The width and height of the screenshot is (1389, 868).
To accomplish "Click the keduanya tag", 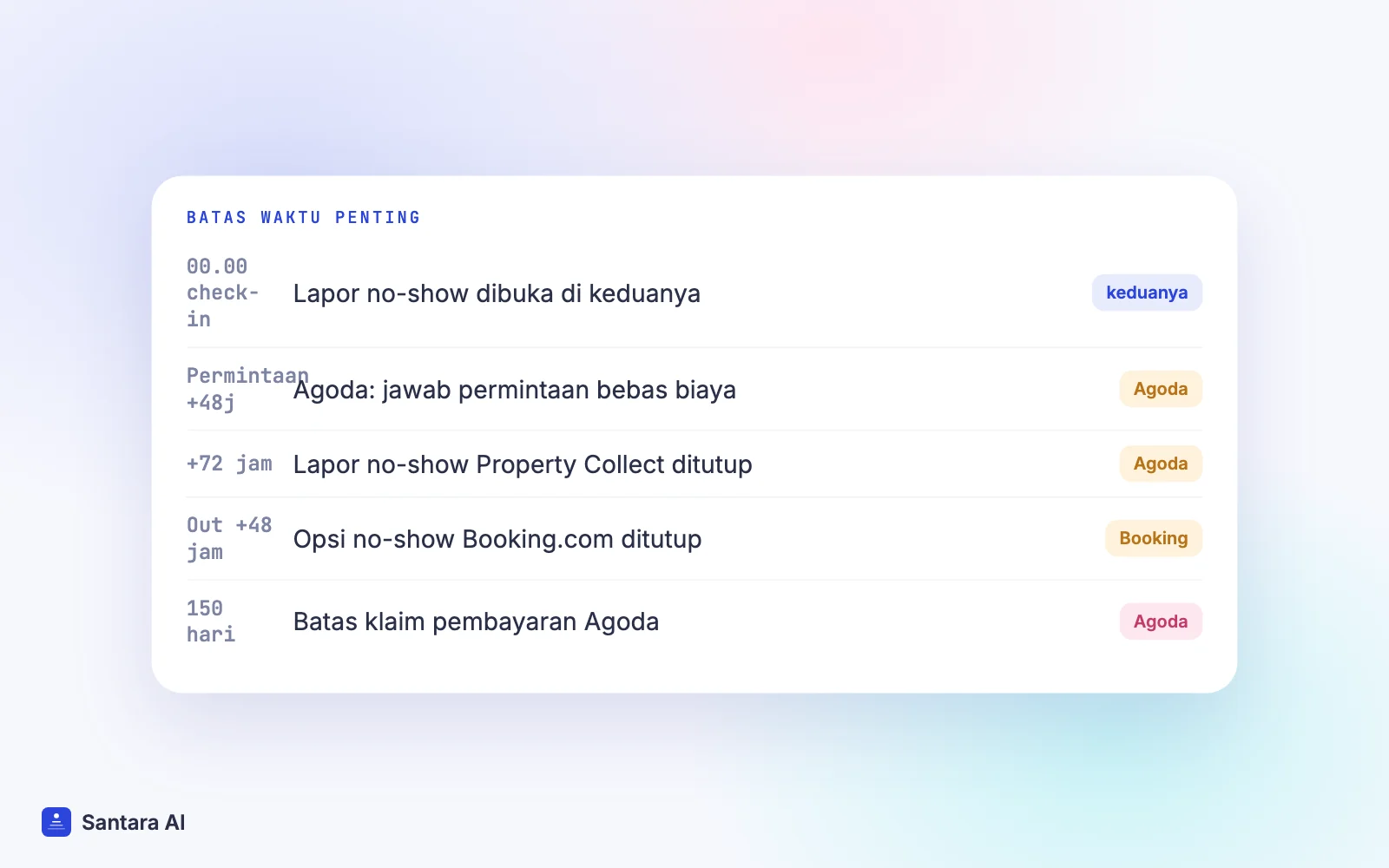I will point(1147,293).
